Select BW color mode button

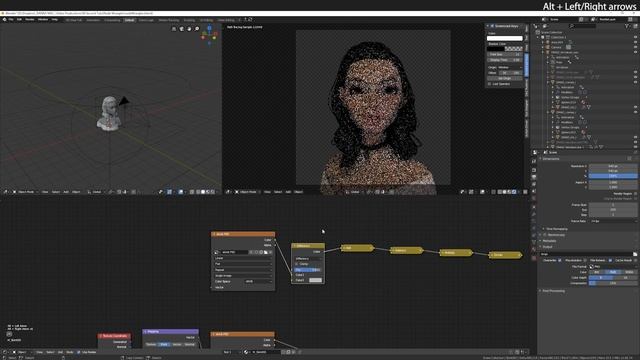click(597, 272)
